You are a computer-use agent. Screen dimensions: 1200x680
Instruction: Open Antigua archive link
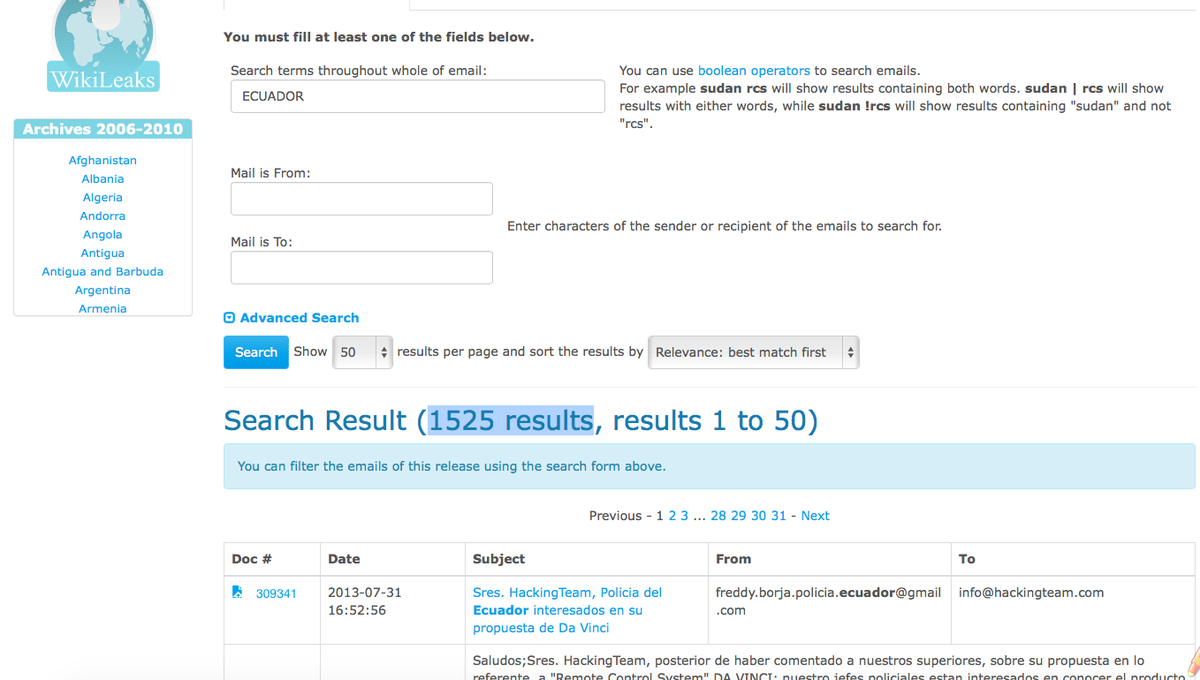[103, 253]
